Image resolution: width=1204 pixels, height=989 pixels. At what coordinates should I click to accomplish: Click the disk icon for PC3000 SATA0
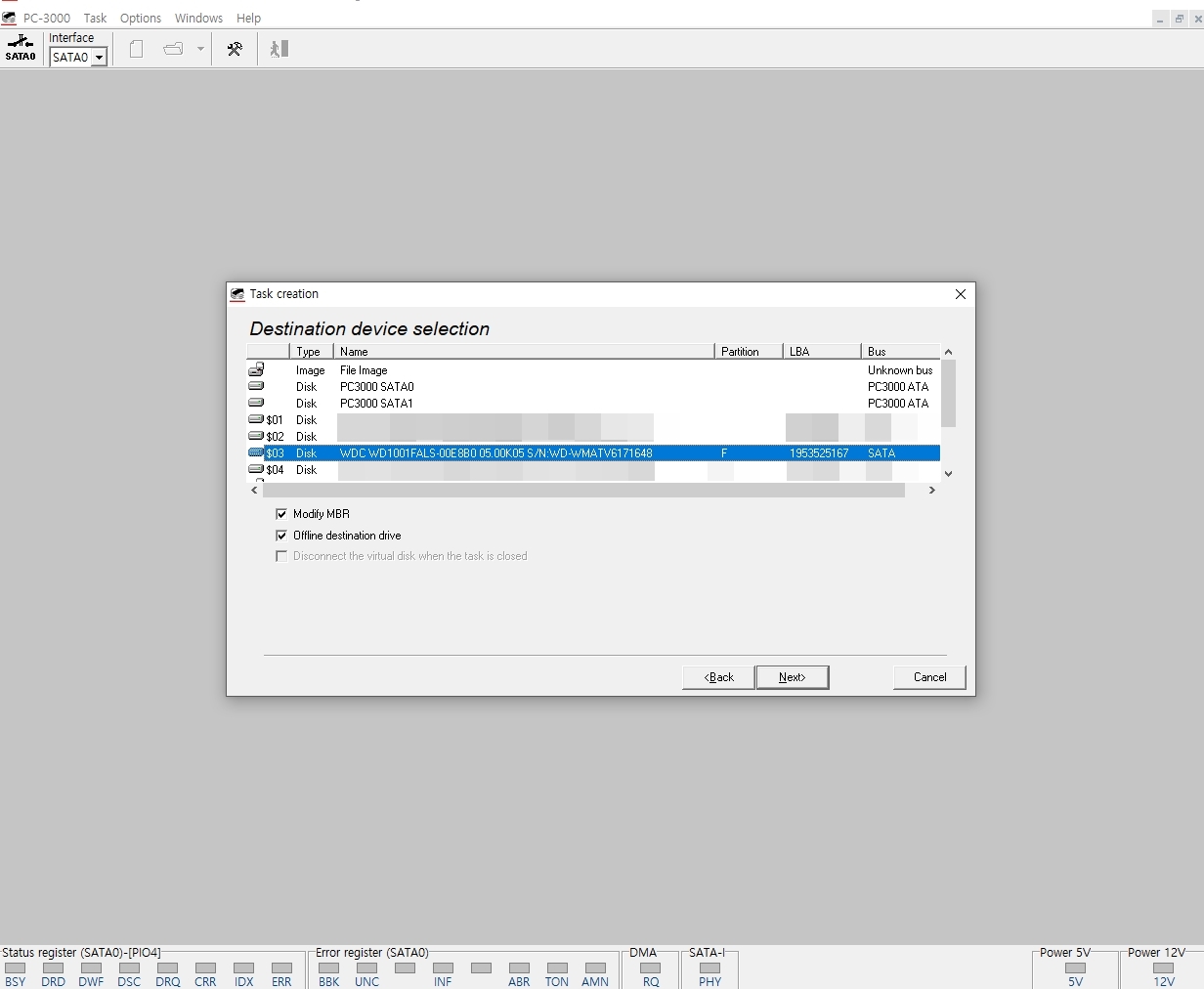pyautogui.click(x=256, y=386)
